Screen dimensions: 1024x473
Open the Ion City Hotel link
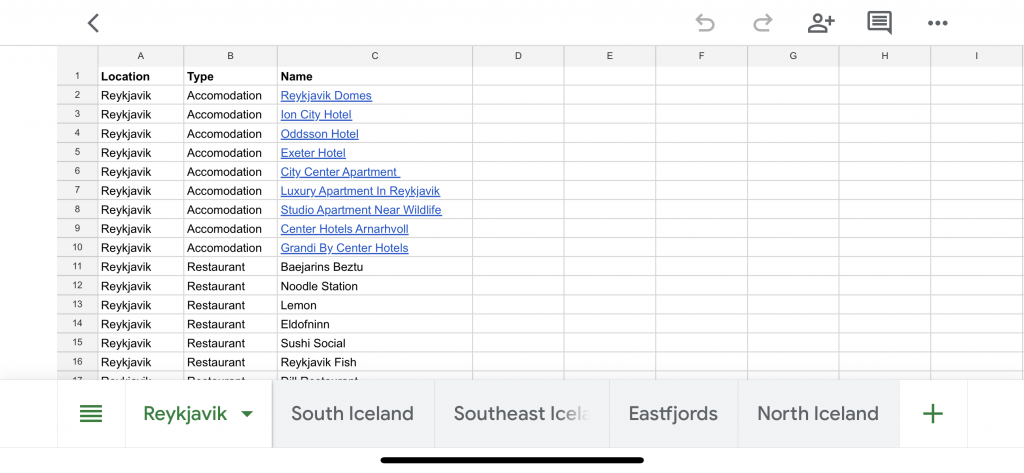tap(316, 114)
